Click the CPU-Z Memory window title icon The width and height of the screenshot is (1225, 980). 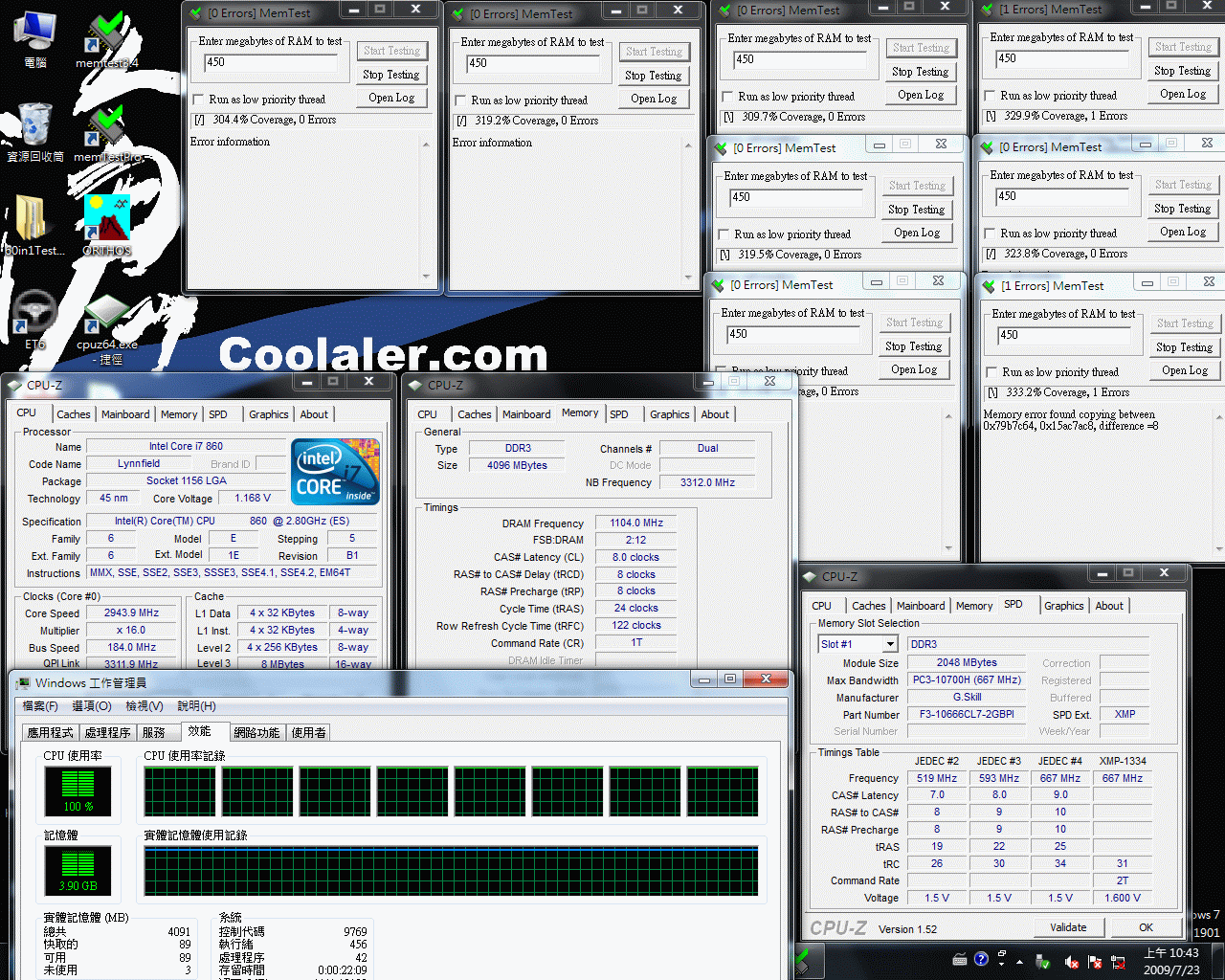[415, 386]
